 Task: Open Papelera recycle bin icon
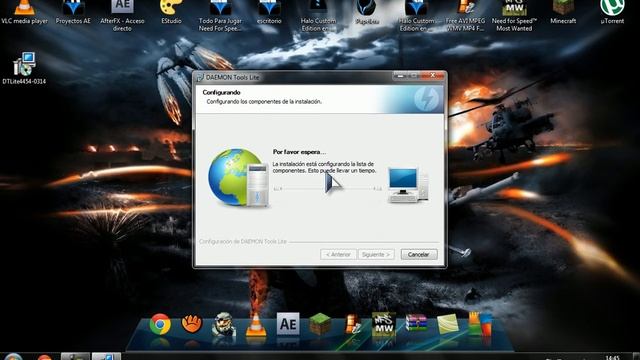tap(367, 11)
